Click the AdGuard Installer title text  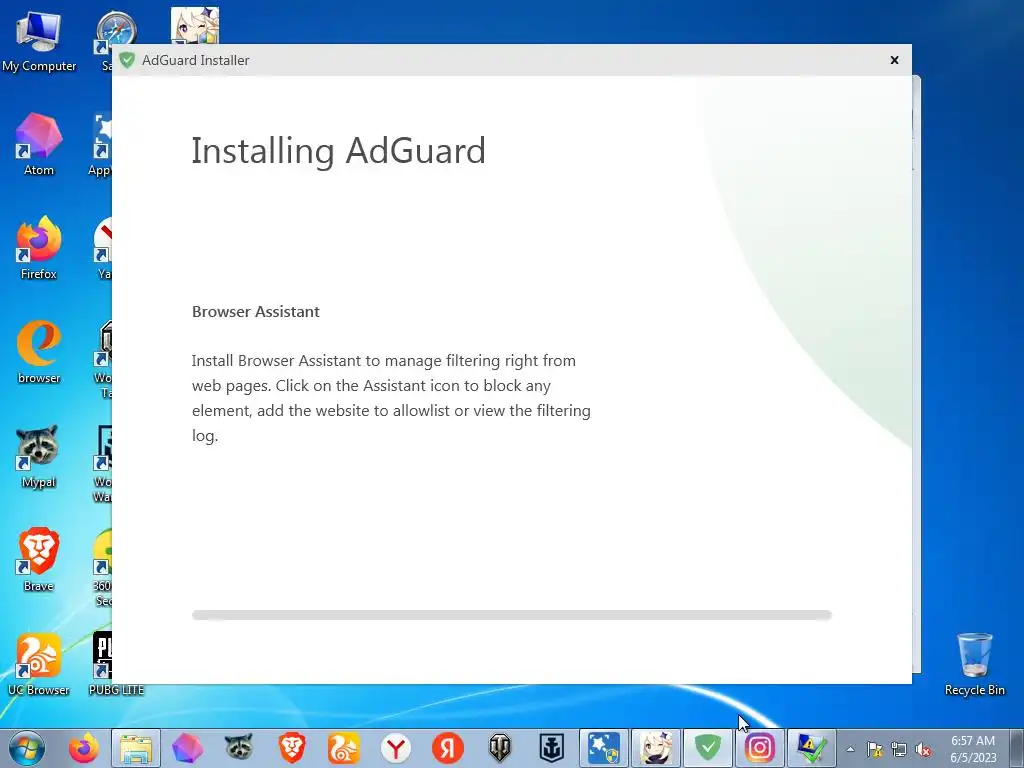pyautogui.click(x=195, y=60)
